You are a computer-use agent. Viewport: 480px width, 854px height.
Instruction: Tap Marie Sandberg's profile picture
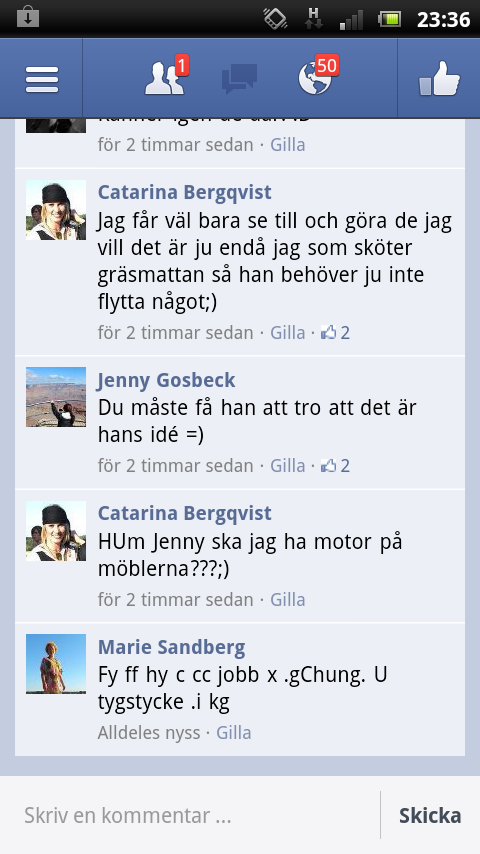[56, 664]
